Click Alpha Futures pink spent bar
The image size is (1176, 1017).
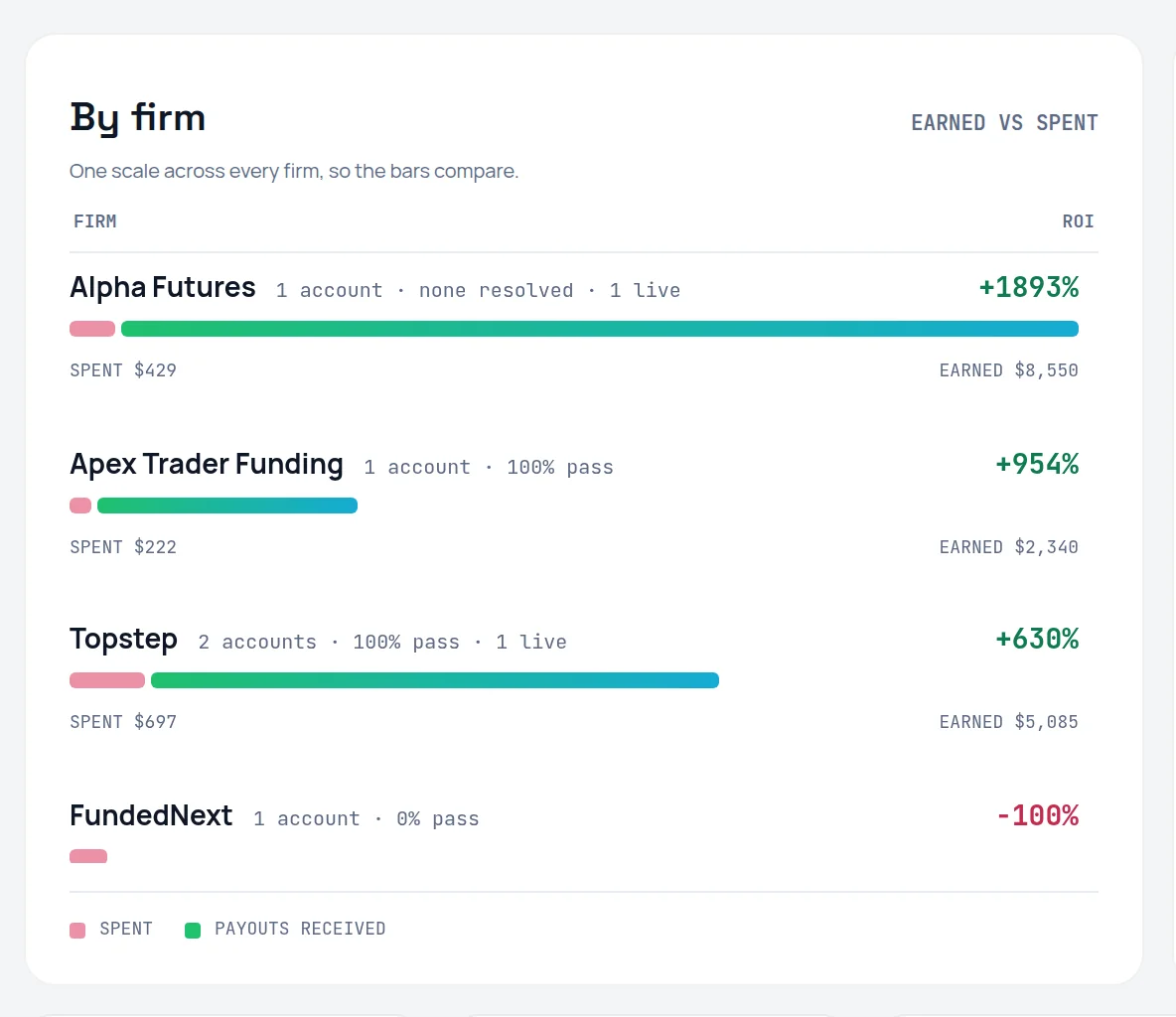tap(92, 329)
